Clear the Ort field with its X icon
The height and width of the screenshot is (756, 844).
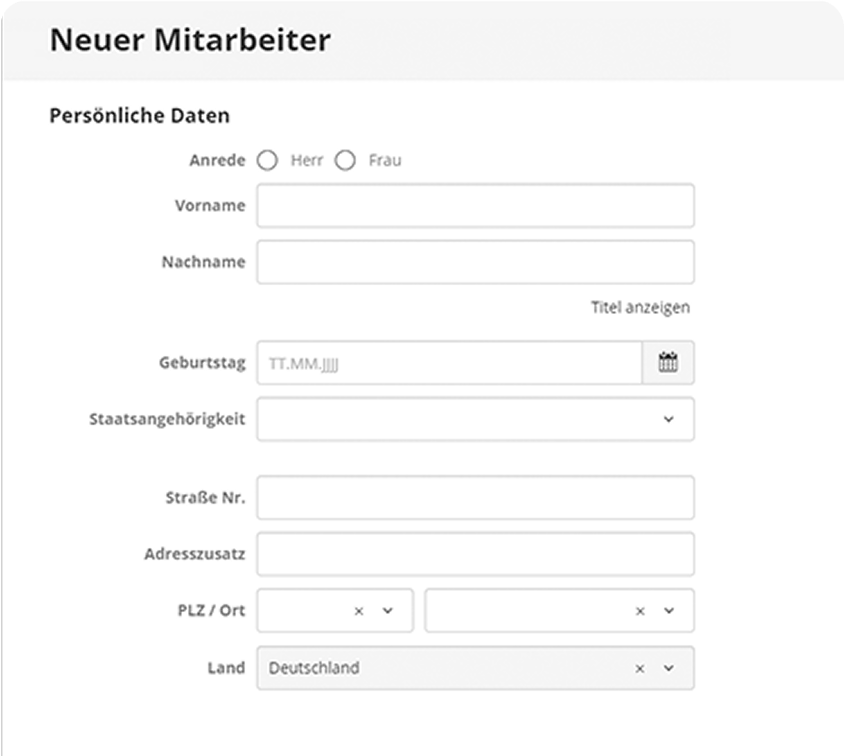(641, 611)
